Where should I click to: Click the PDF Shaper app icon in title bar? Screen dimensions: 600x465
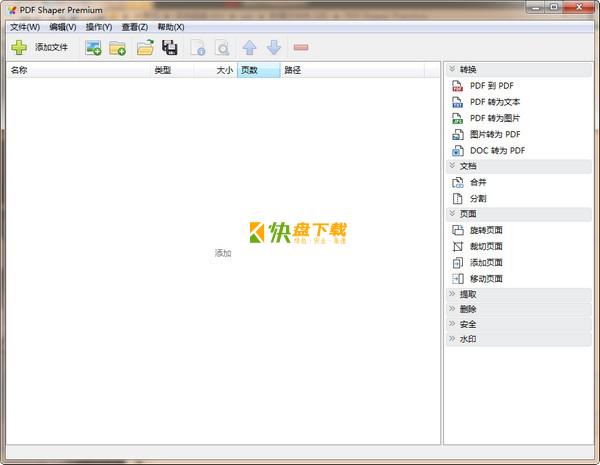point(12,10)
